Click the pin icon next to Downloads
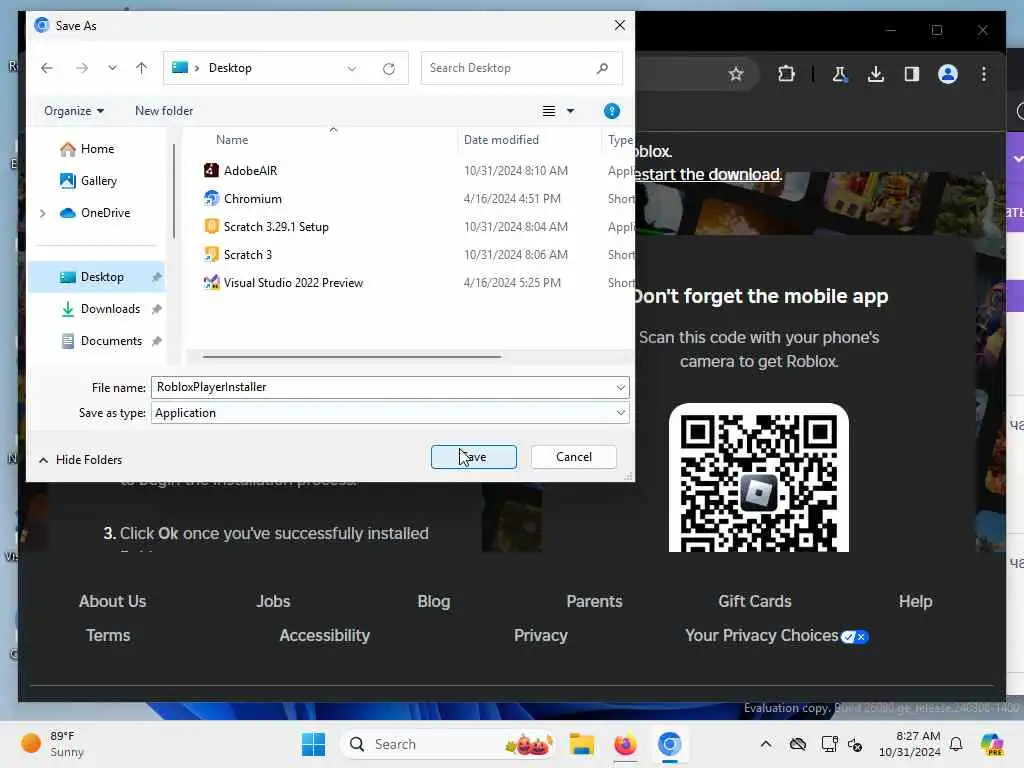The width and height of the screenshot is (1024, 768). [x=157, y=309]
